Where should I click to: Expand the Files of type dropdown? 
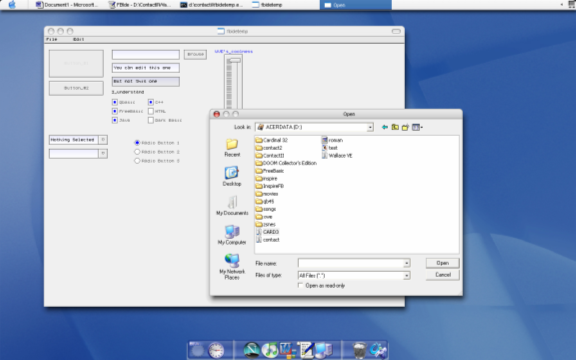pos(406,276)
